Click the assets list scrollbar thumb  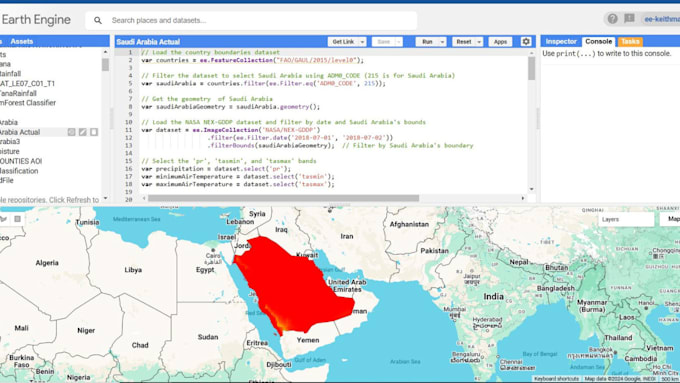105,64
